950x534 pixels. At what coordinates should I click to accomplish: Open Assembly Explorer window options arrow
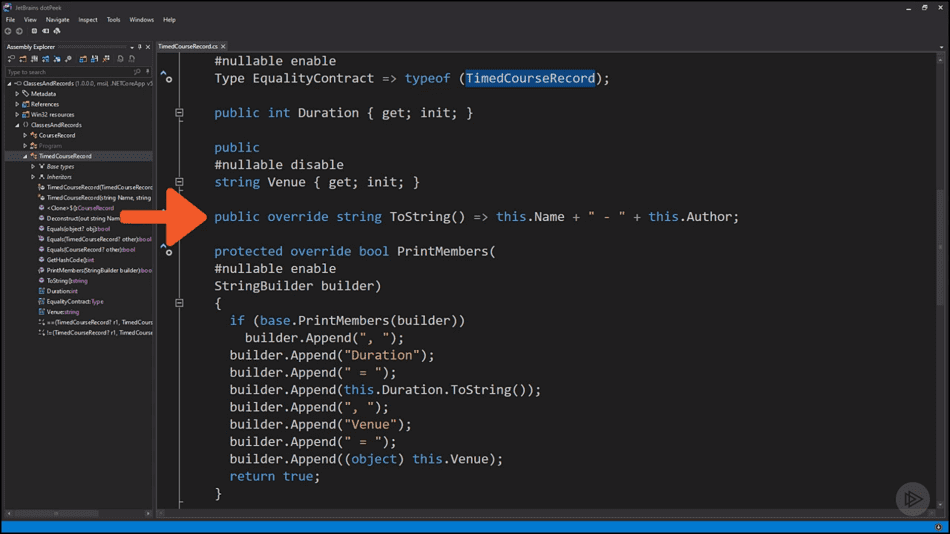pyautogui.click(x=131, y=47)
